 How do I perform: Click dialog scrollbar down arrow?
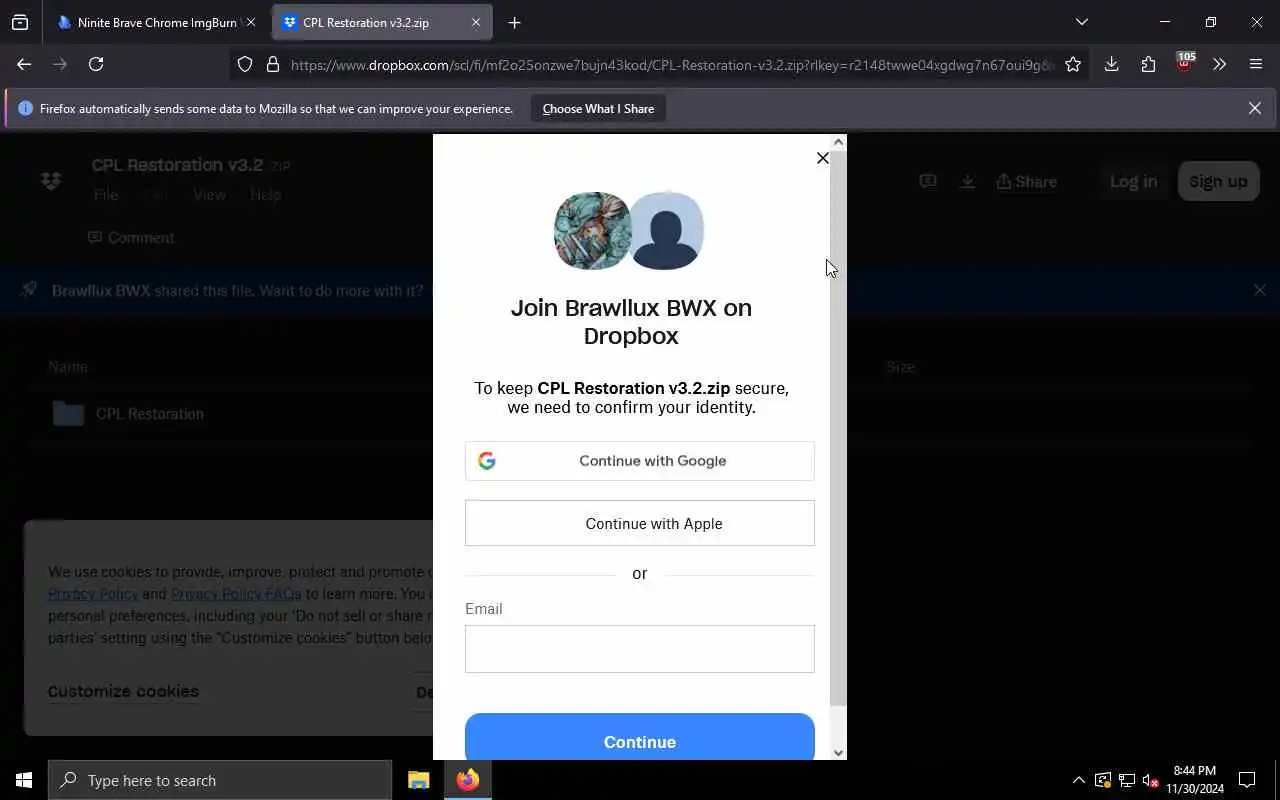coord(839,753)
